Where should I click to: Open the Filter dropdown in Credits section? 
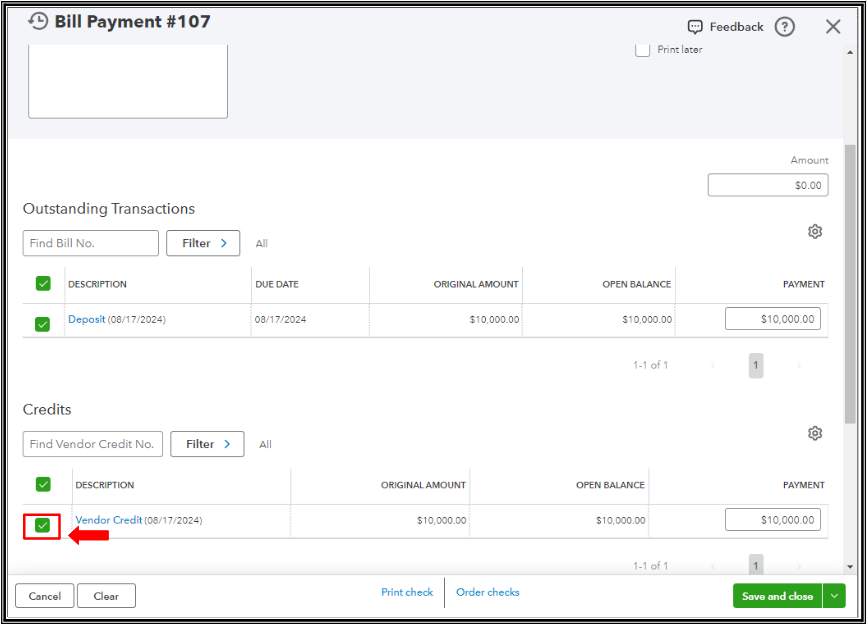point(207,444)
